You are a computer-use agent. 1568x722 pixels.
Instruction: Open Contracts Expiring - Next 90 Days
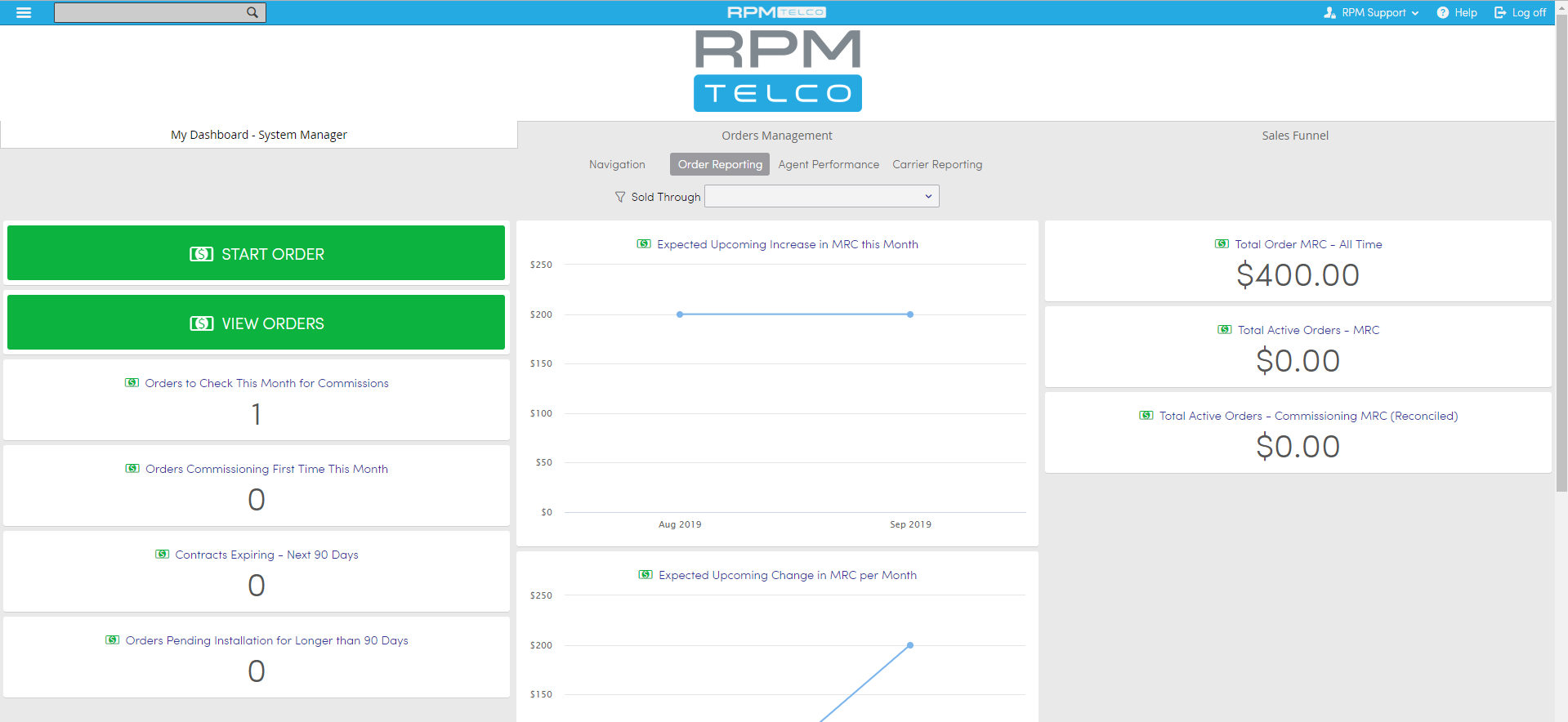[267, 555]
